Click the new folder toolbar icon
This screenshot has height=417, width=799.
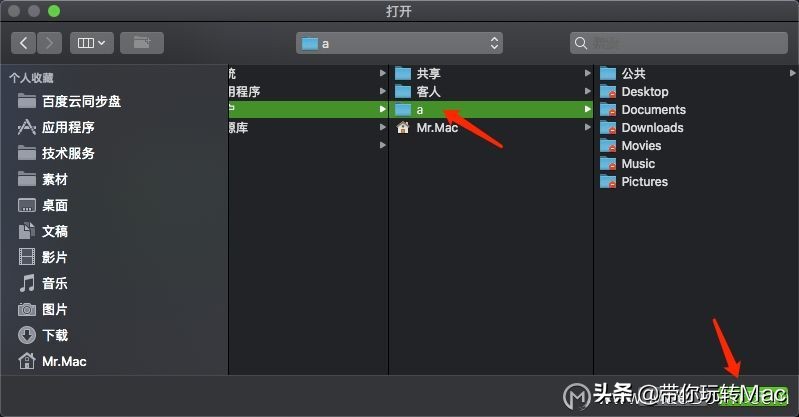point(141,43)
